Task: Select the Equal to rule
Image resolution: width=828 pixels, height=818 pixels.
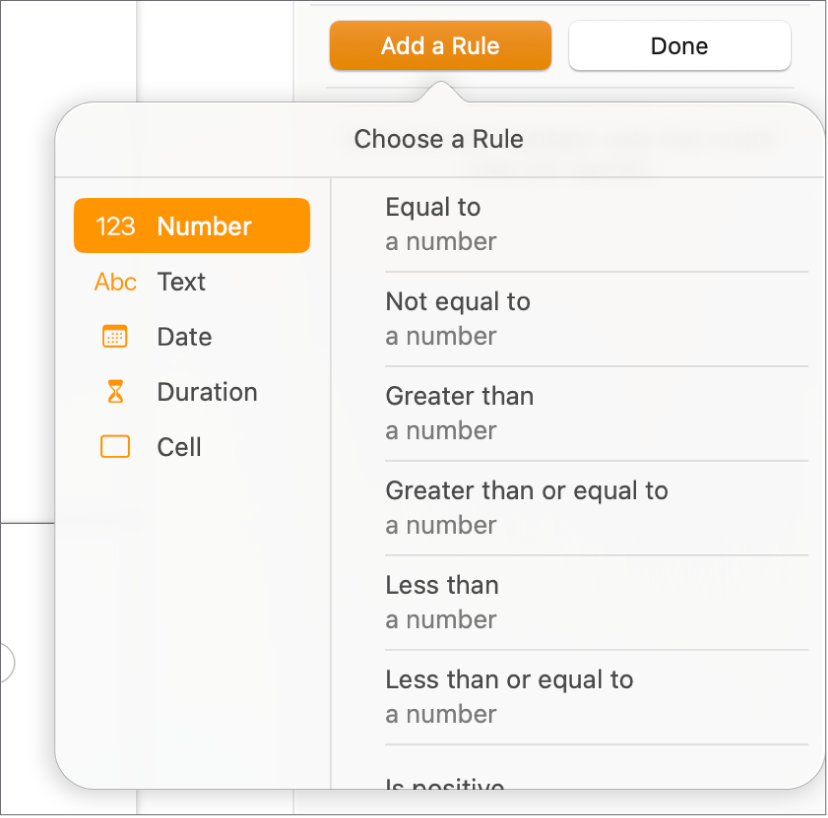Action: 433,207
